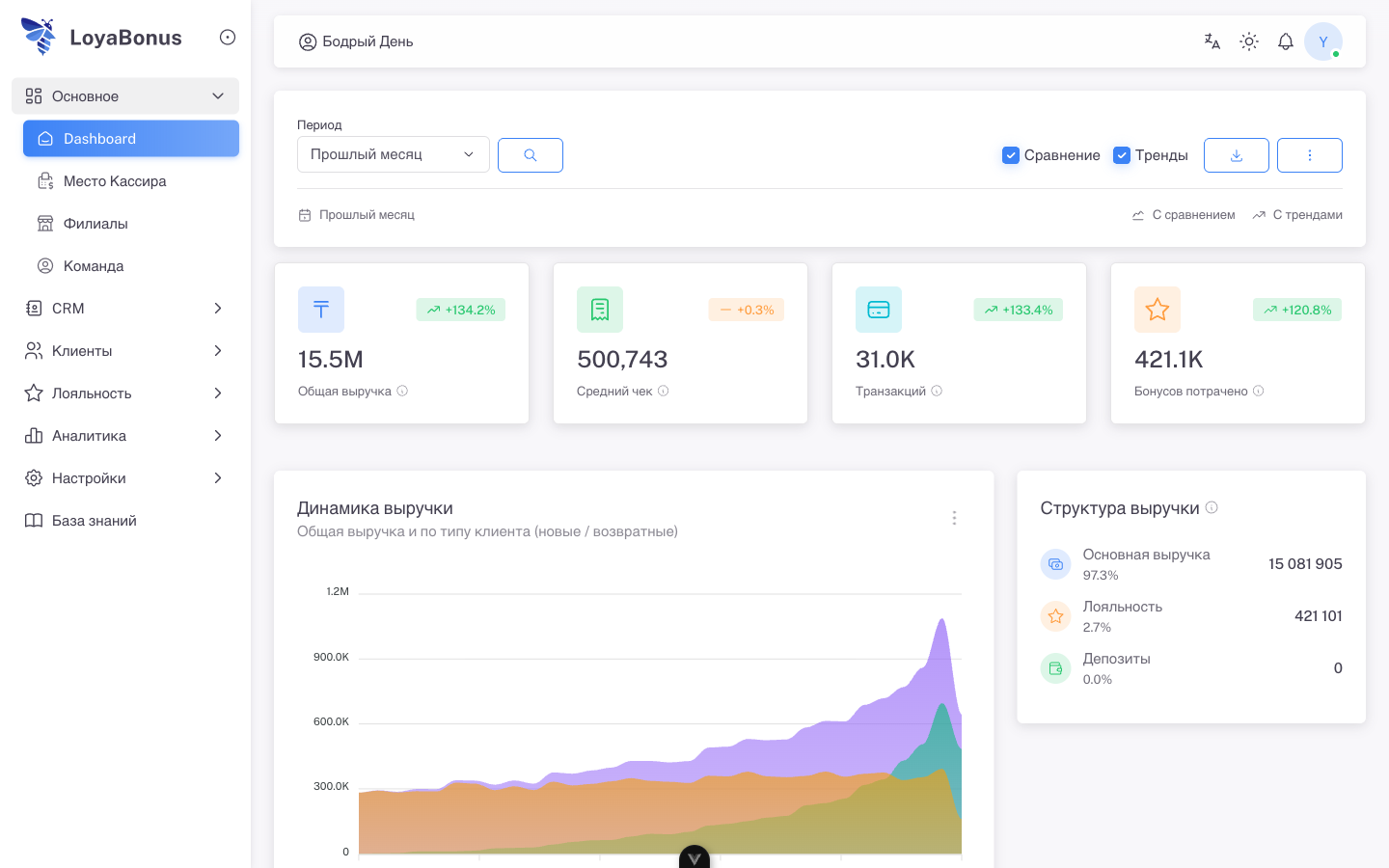Screen dimensions: 1389x868
Task: Uncheck the Тренды checkbox
Action: 1122,155
